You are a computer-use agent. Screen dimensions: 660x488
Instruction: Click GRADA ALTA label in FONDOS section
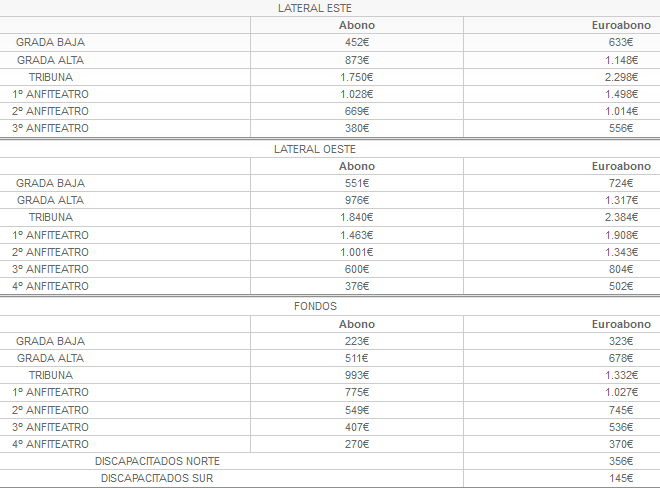point(51,358)
